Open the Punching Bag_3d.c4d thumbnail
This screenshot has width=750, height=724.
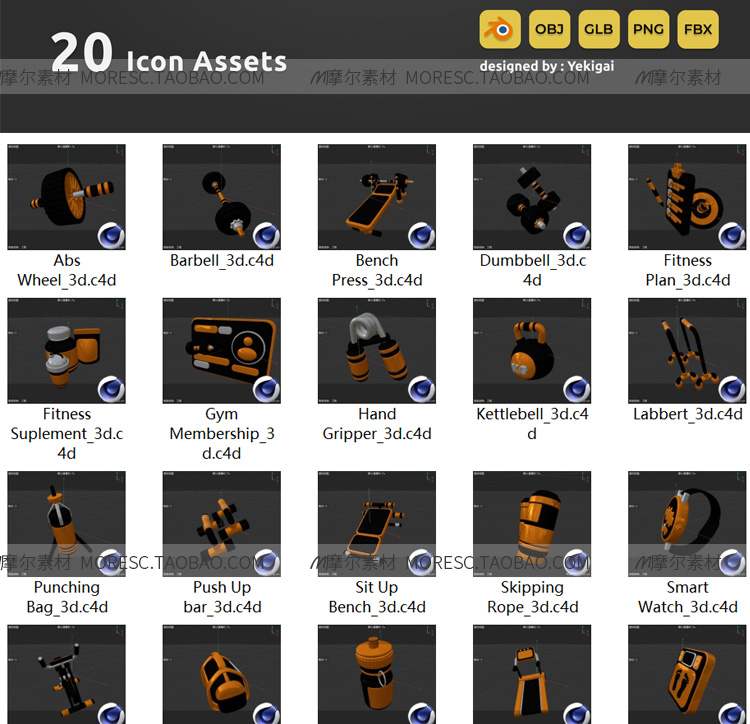point(66,524)
